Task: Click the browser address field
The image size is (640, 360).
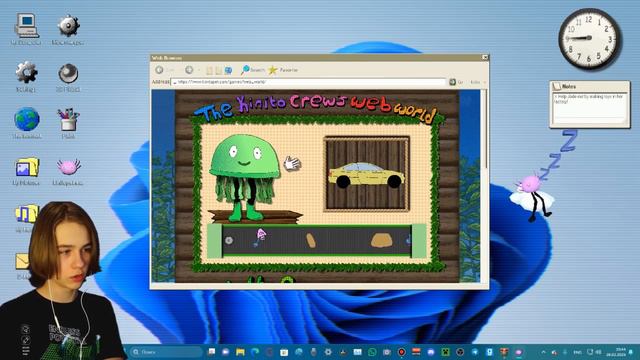Action: [x=309, y=82]
